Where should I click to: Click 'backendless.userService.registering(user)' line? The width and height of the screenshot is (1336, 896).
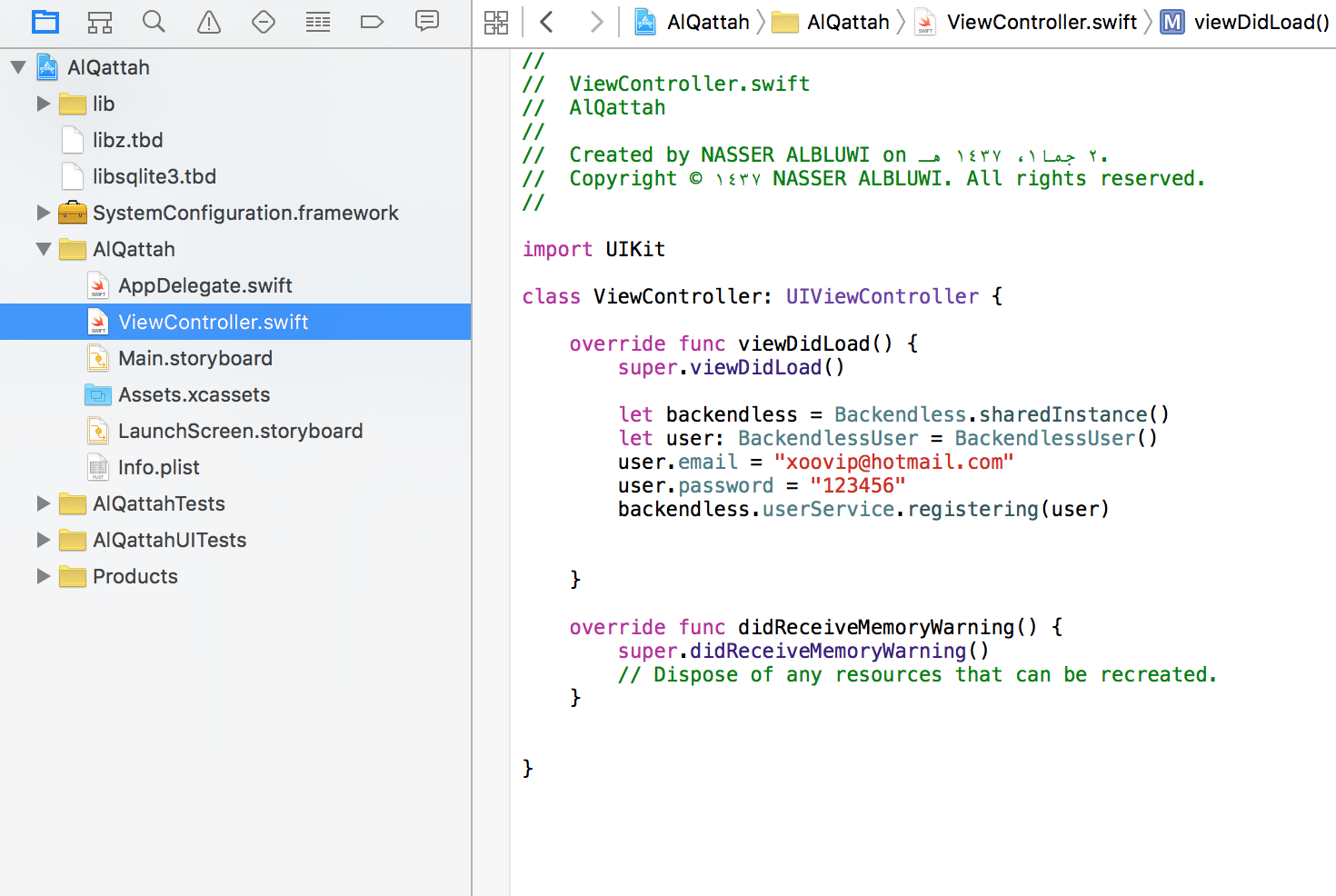863,509
